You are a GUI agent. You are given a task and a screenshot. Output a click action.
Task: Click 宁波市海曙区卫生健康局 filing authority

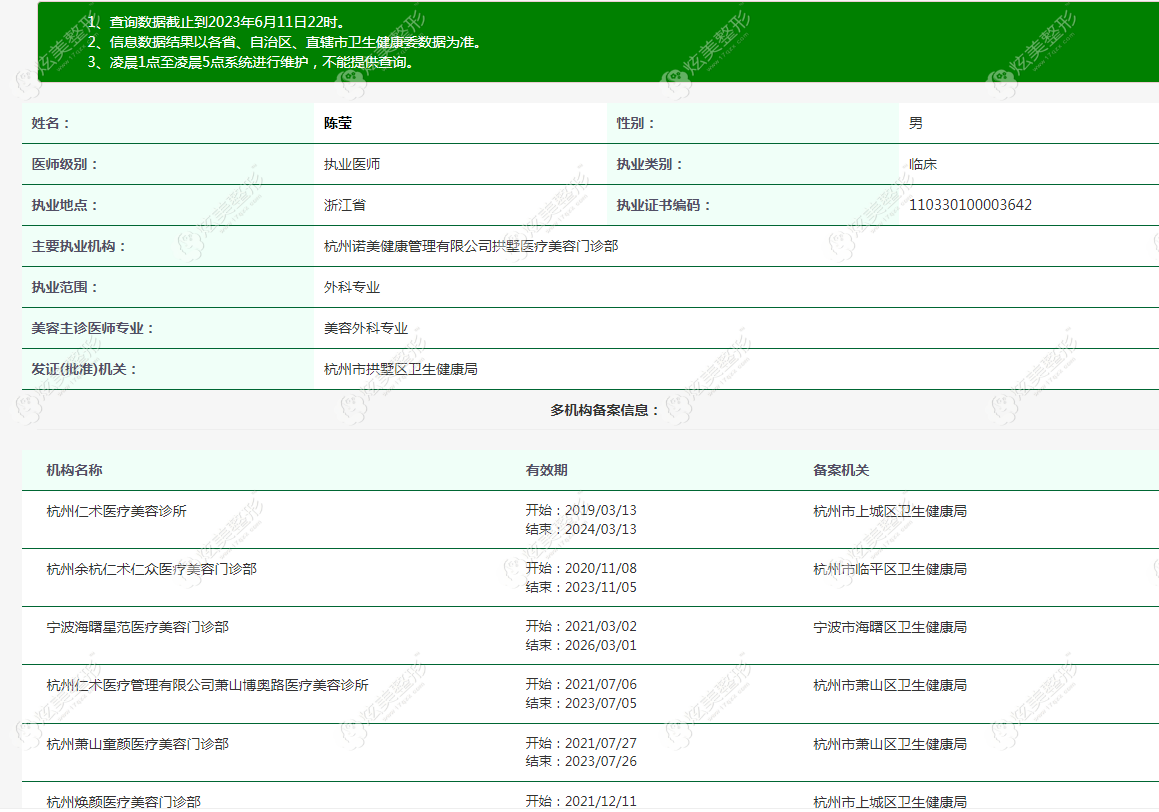890,627
